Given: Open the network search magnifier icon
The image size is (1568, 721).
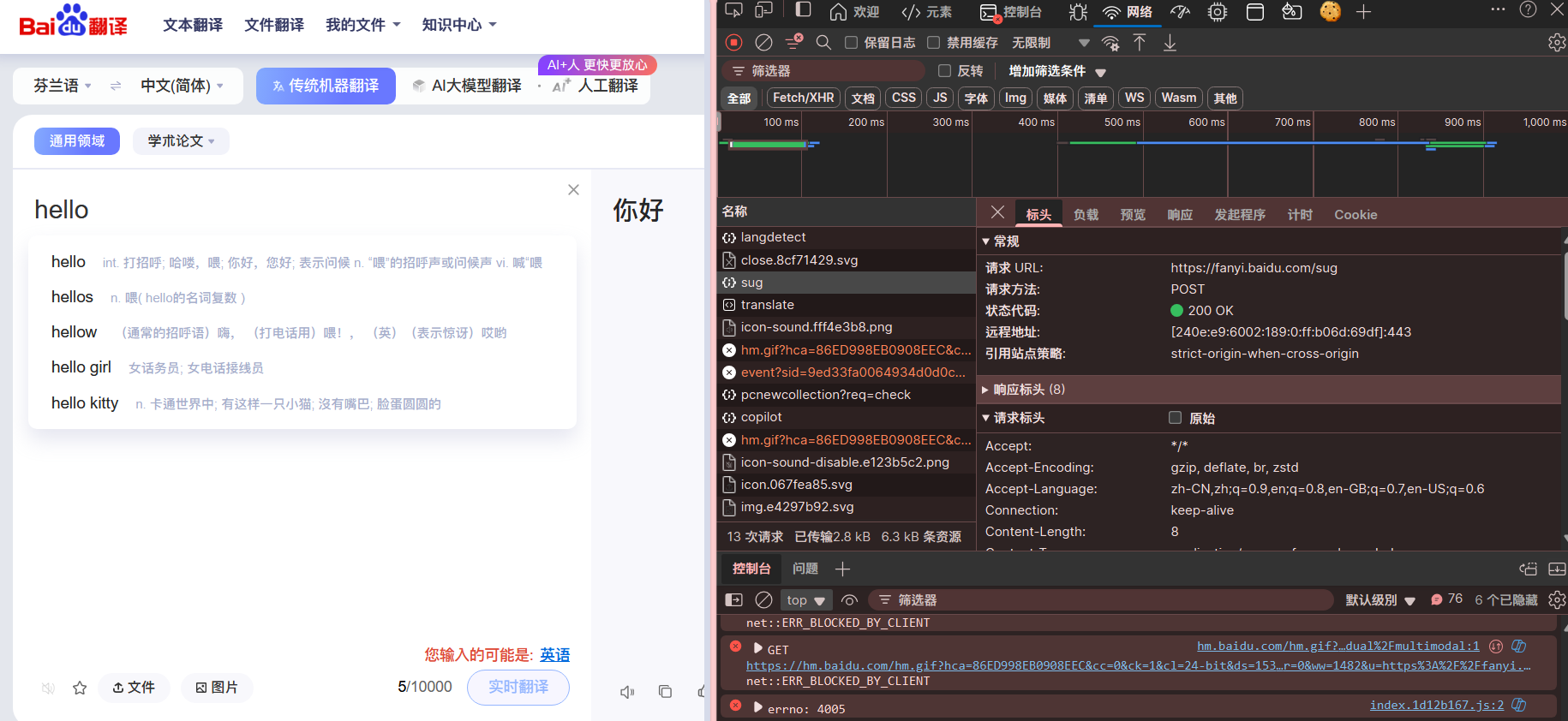Looking at the screenshot, I should [823, 42].
